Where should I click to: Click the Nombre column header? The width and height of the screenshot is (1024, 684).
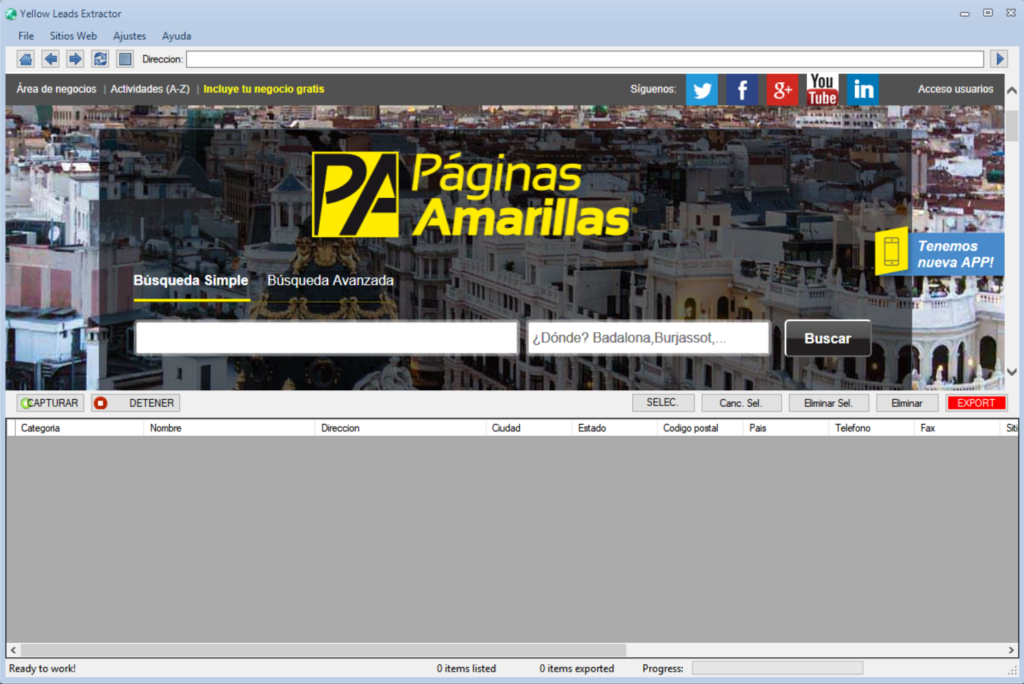tap(229, 428)
